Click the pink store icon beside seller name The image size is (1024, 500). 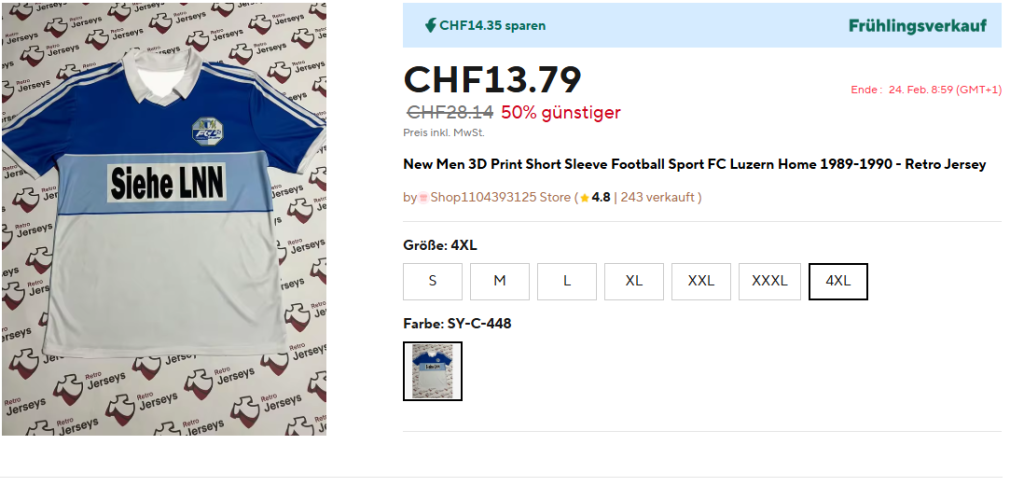tap(423, 198)
